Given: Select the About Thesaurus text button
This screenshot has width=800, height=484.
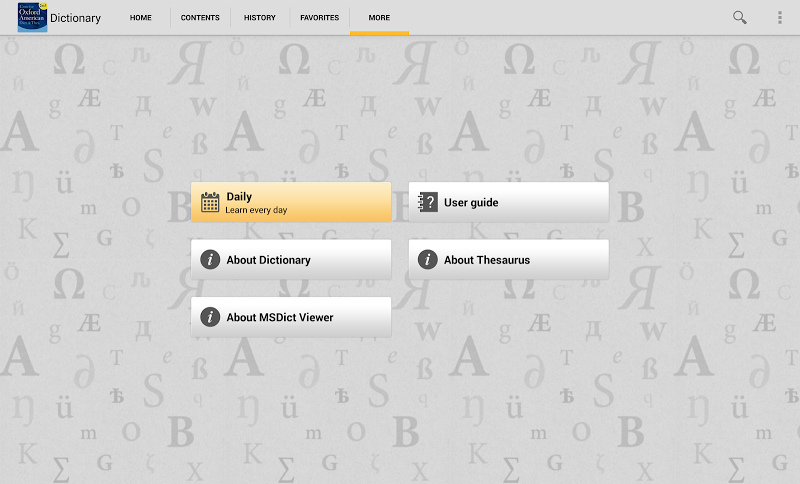Looking at the screenshot, I should [487, 260].
